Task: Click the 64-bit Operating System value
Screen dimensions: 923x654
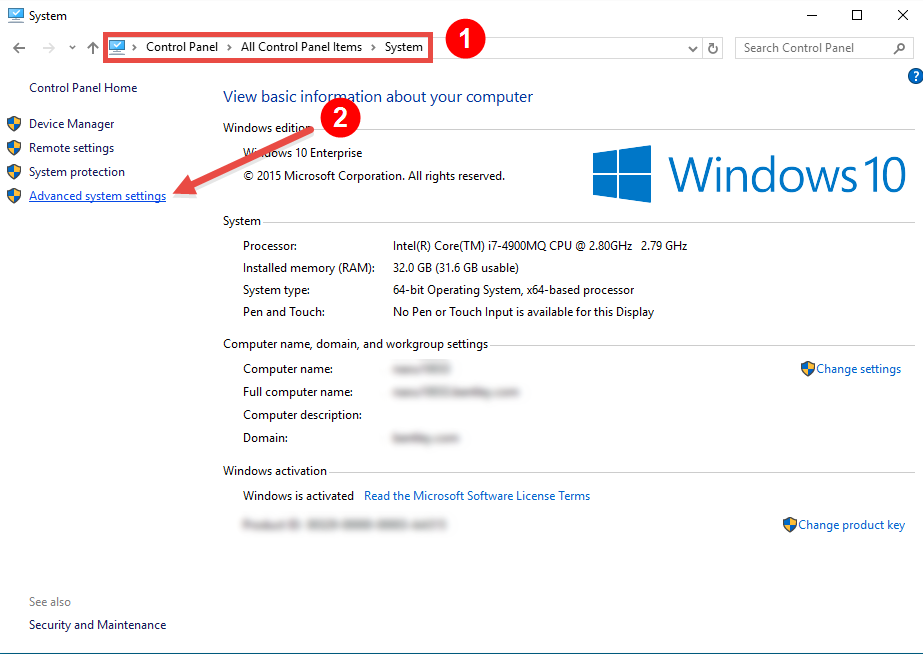Action: (513, 290)
